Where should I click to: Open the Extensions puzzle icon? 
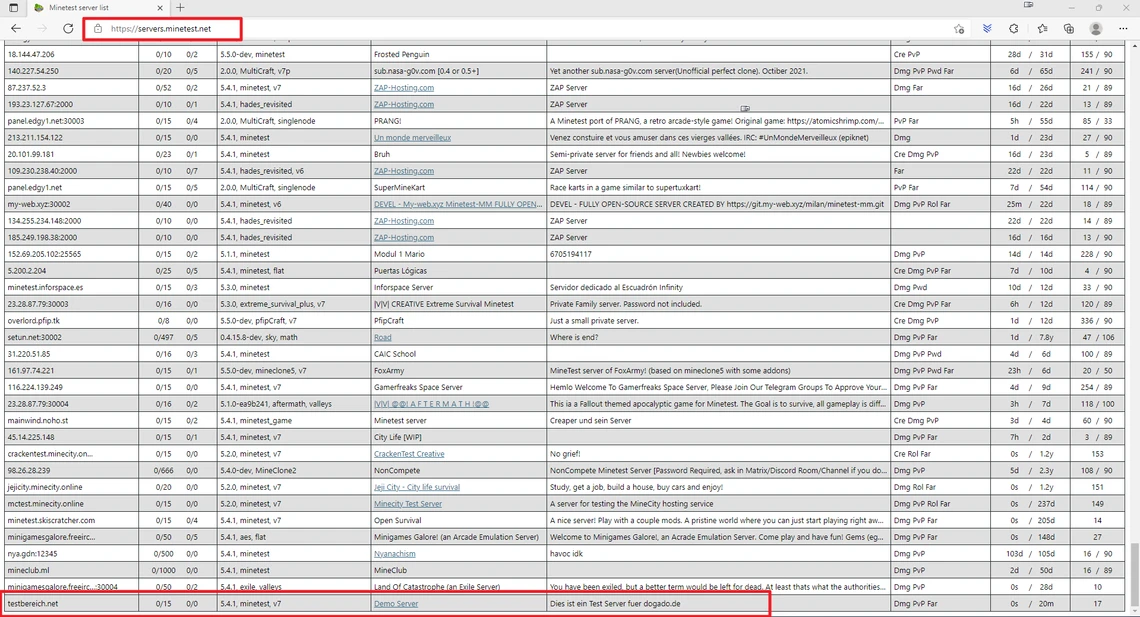point(1014,29)
